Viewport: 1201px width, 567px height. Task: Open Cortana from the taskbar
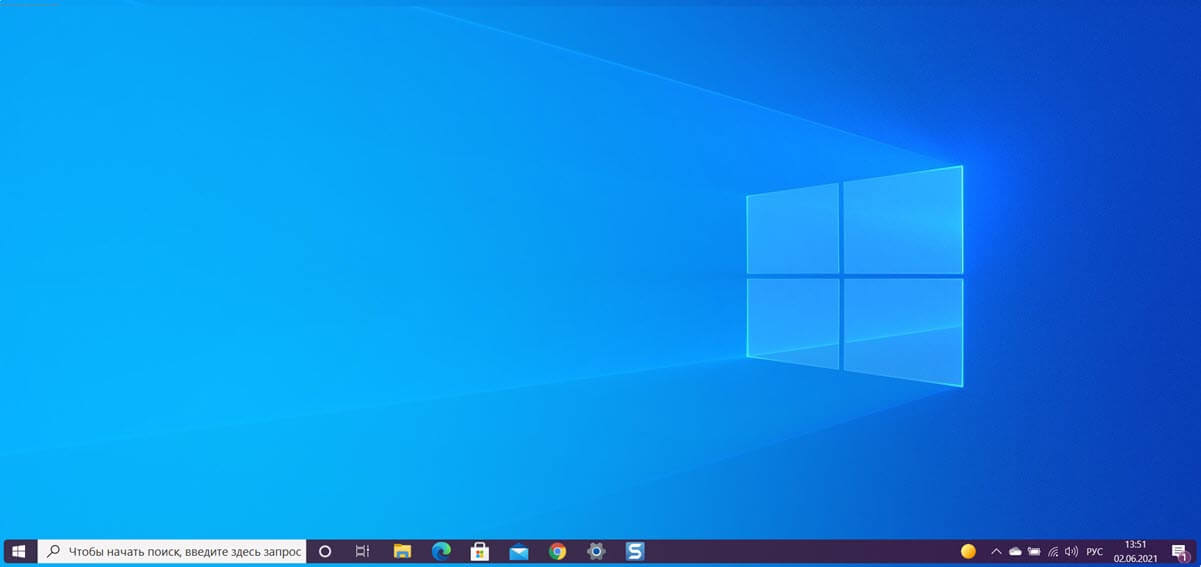pos(325,551)
